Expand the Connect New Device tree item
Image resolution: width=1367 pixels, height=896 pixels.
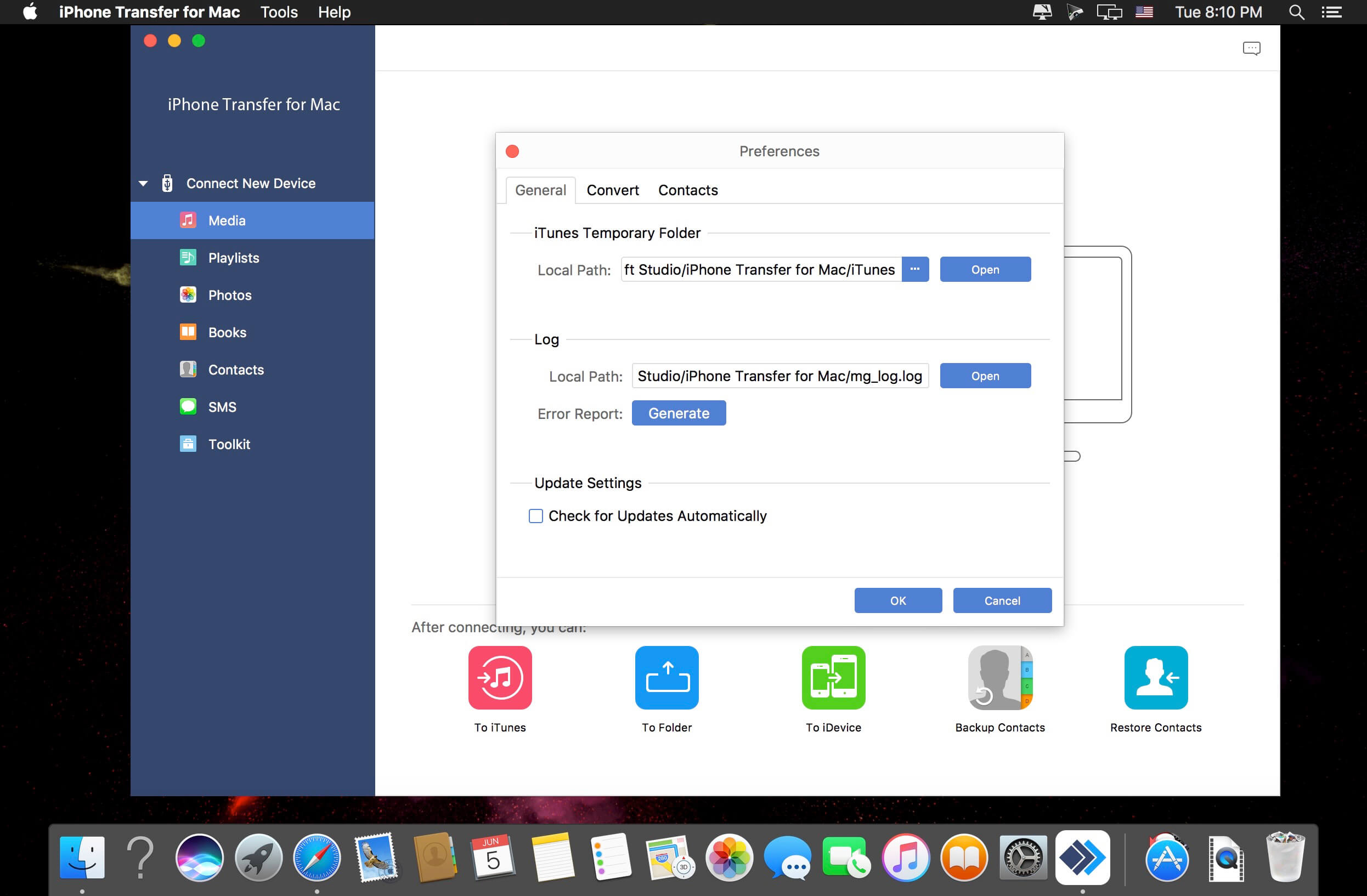[x=144, y=182]
